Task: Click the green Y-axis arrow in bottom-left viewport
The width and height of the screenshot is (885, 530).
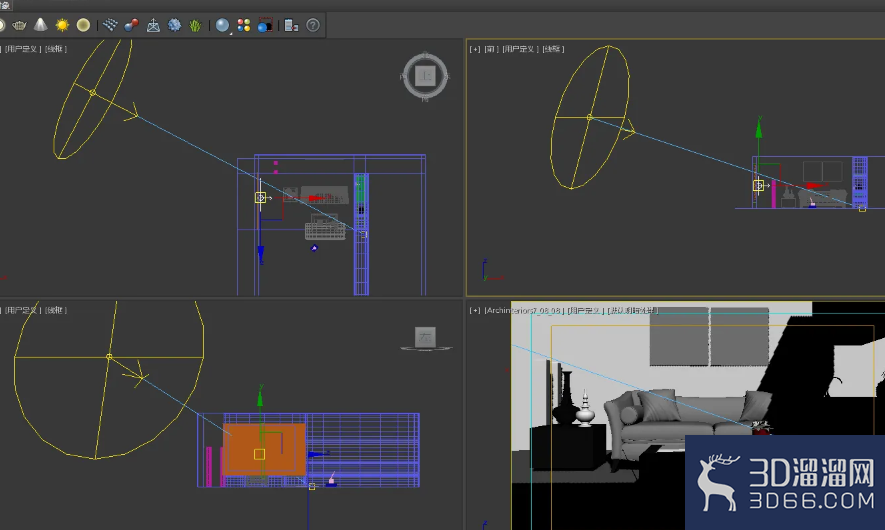Action: (260, 397)
